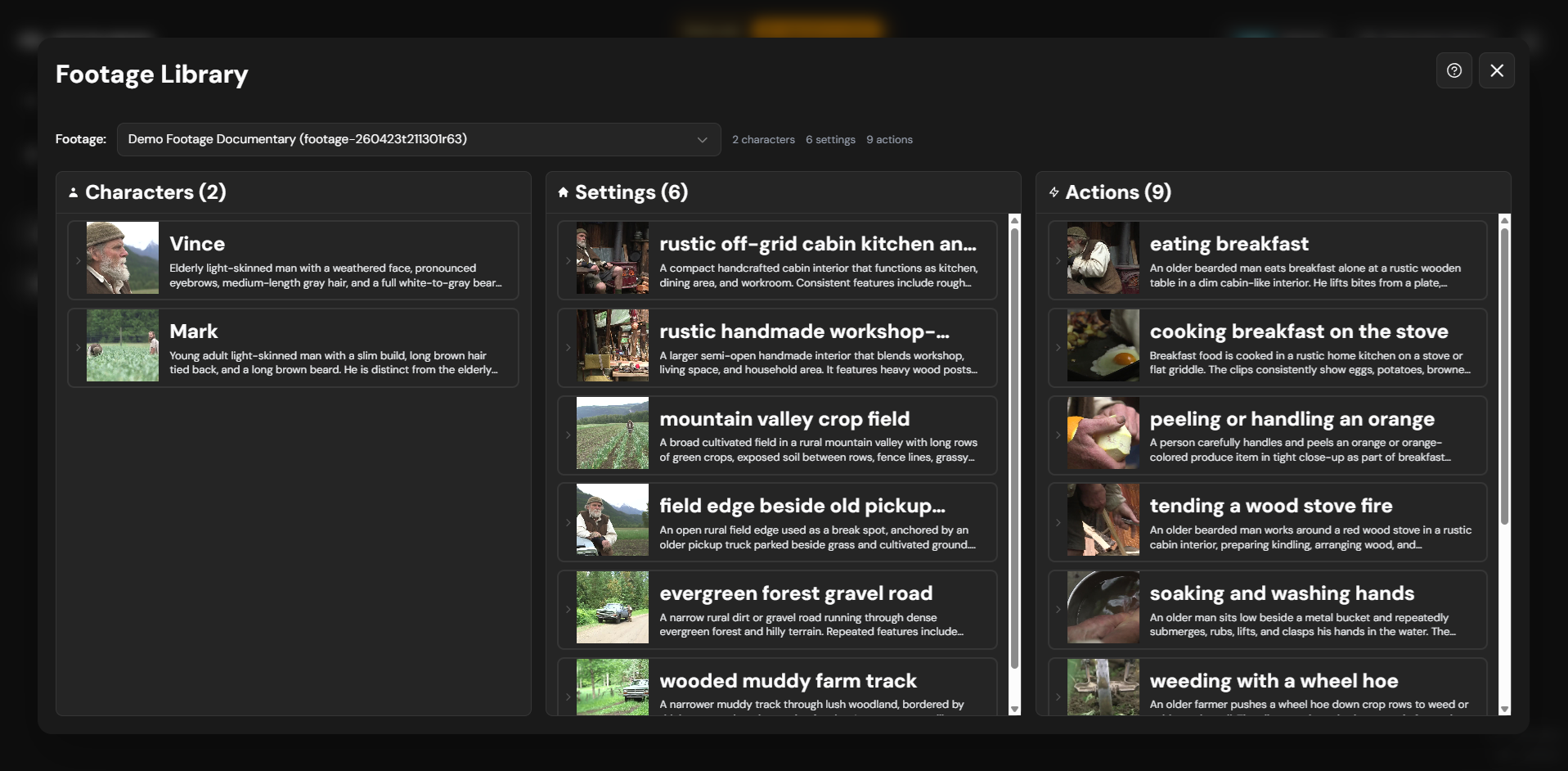Click the '9 actions' summary count
Screen dimensions: 1568x771
[889, 140]
